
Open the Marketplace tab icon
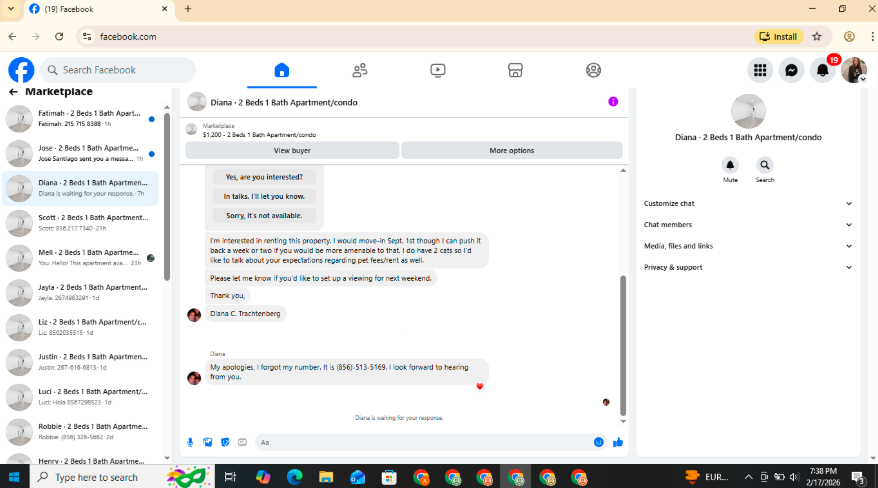click(x=515, y=70)
